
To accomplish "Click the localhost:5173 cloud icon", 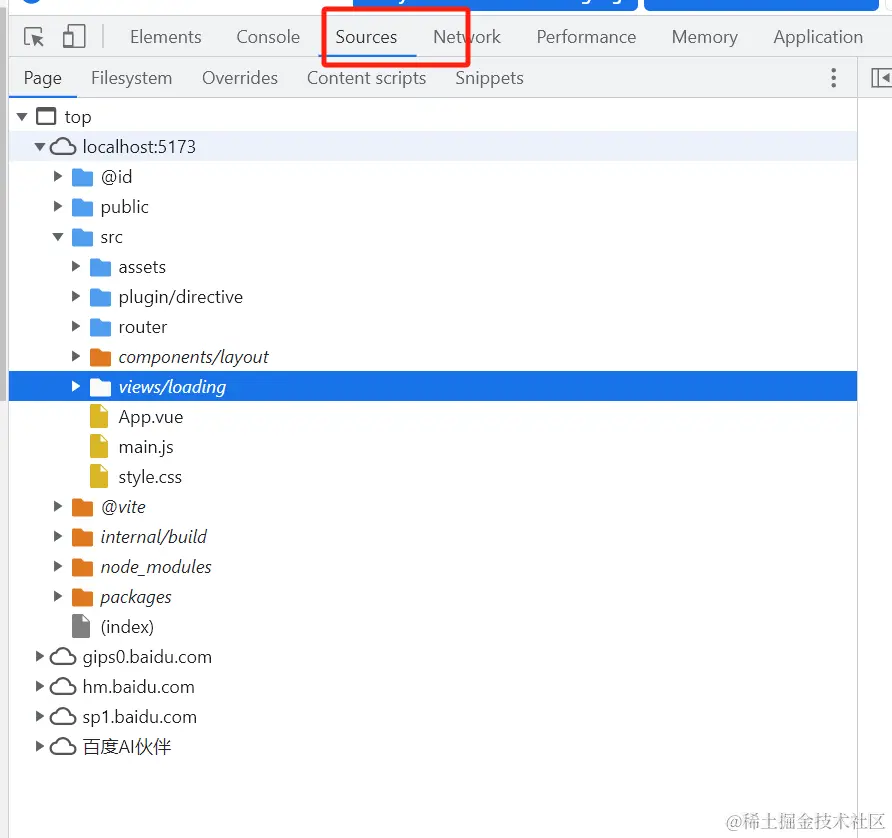I will pos(63,147).
